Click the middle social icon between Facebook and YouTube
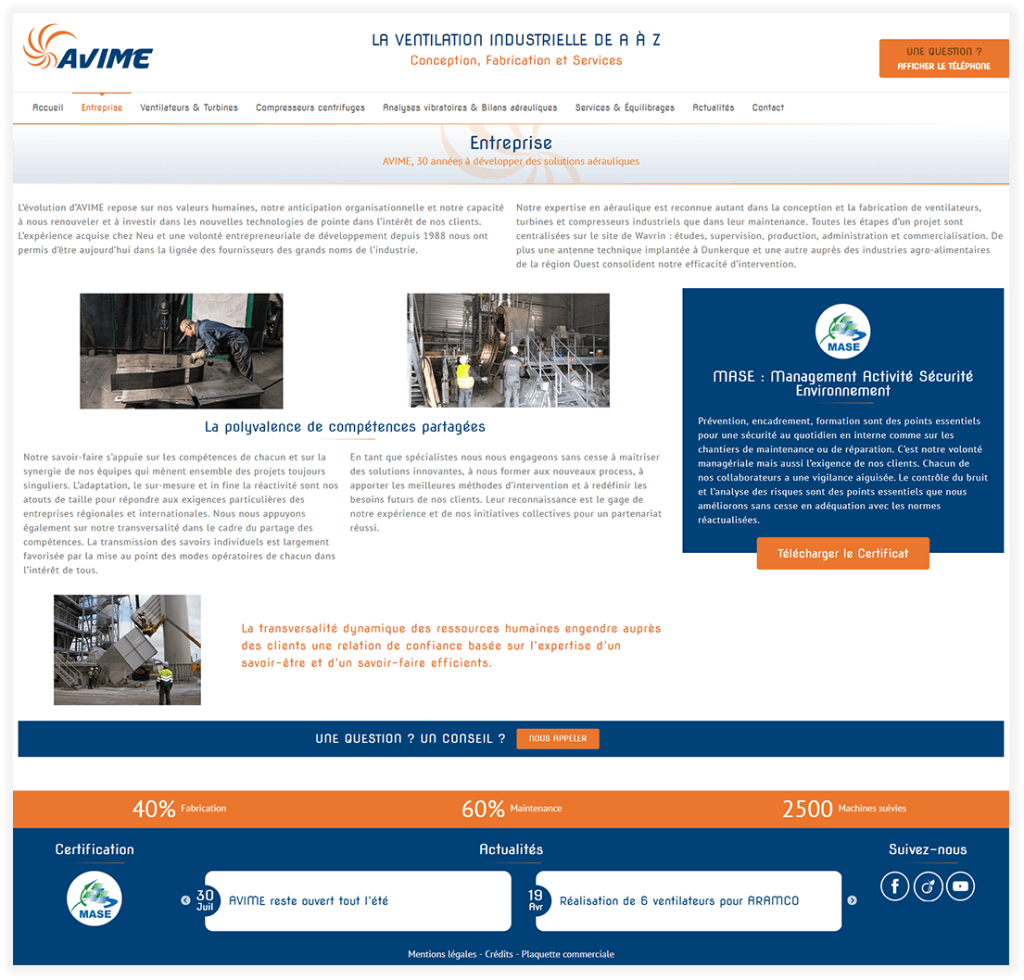The width and height of the screenshot is (1024, 980). point(928,886)
